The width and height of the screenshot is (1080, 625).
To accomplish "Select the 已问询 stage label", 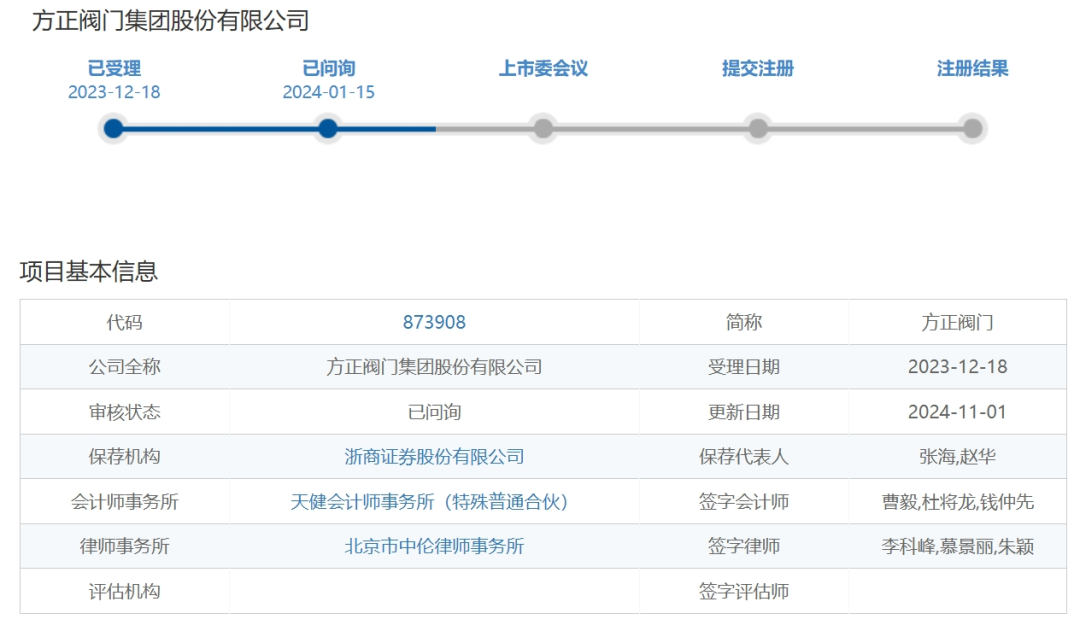I will coord(329,68).
